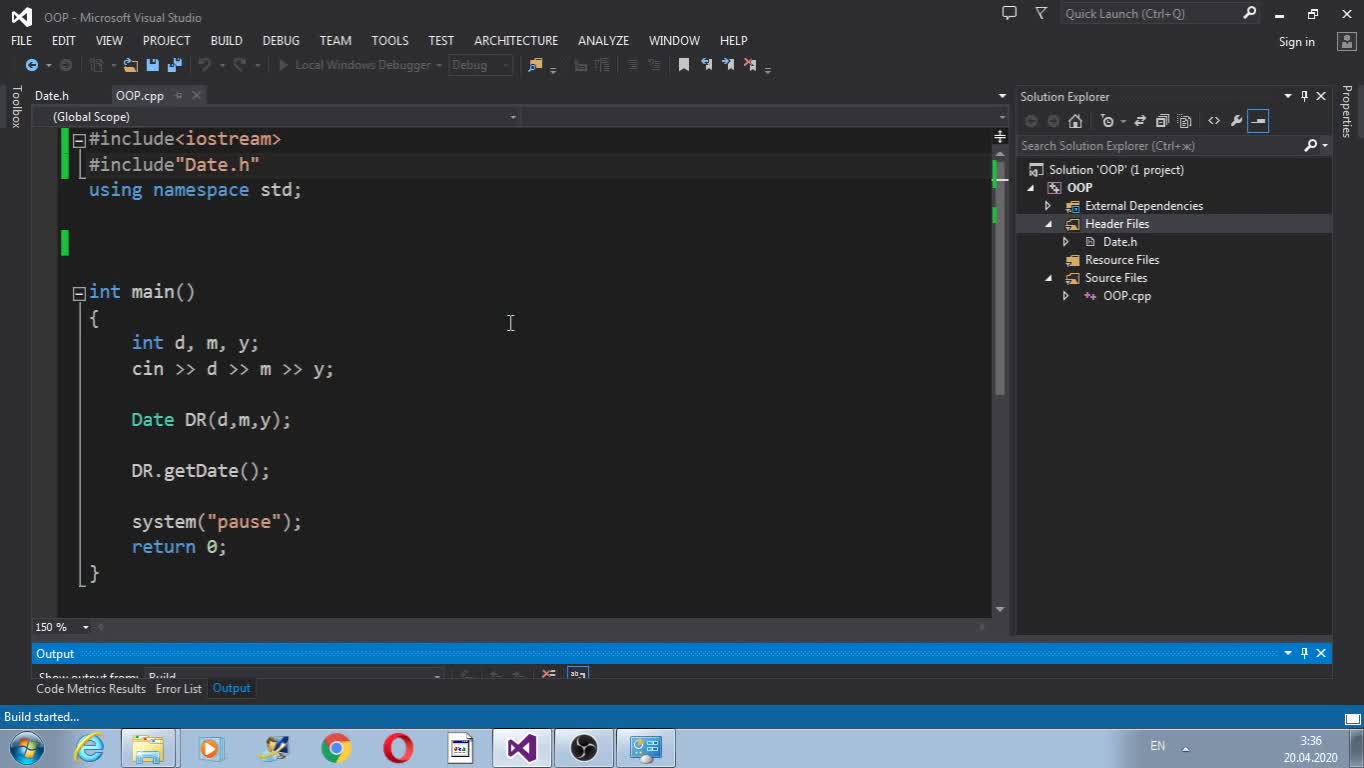Collapse the Header Files folder
This screenshot has width=1364, height=768.
pos(1048,224)
